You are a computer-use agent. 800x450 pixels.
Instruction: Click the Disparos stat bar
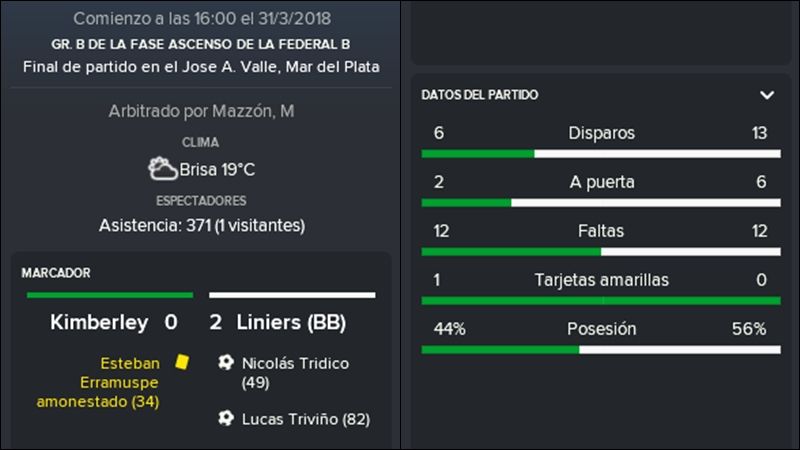coord(601,154)
